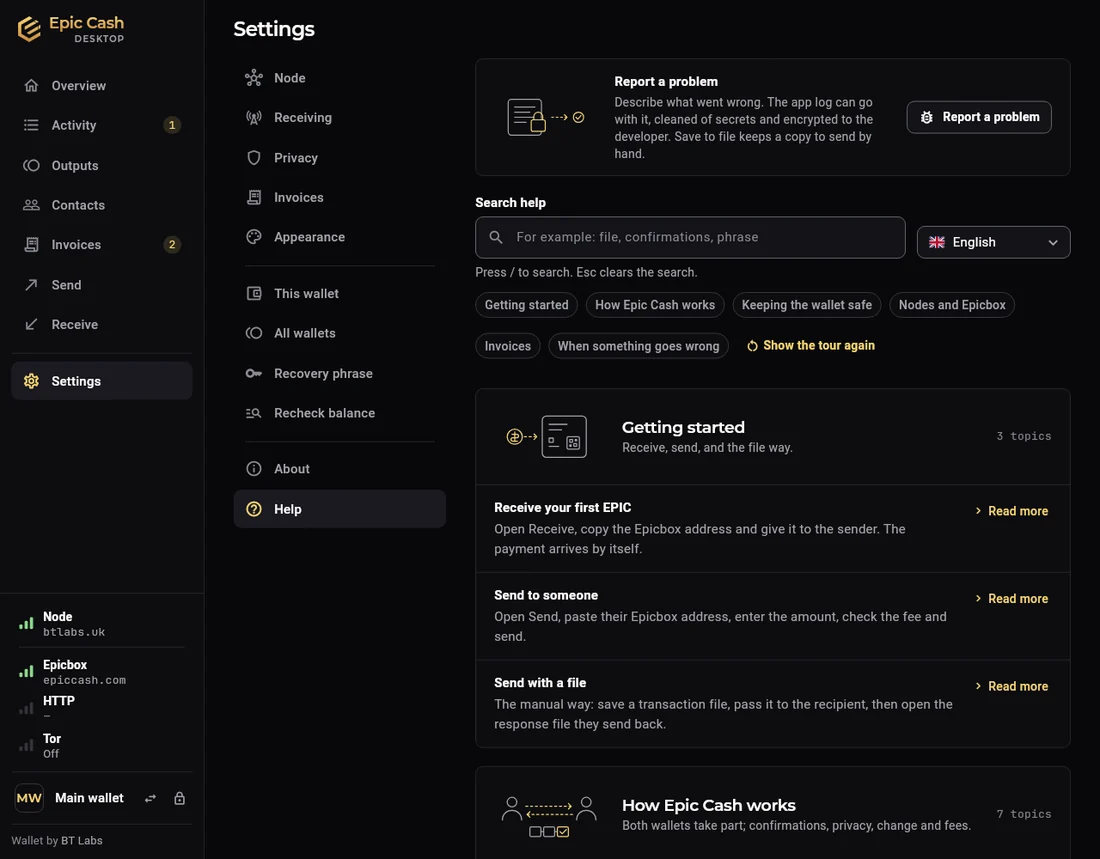Lock the wallet with padlock icon
The image size is (1100, 859).
point(180,799)
